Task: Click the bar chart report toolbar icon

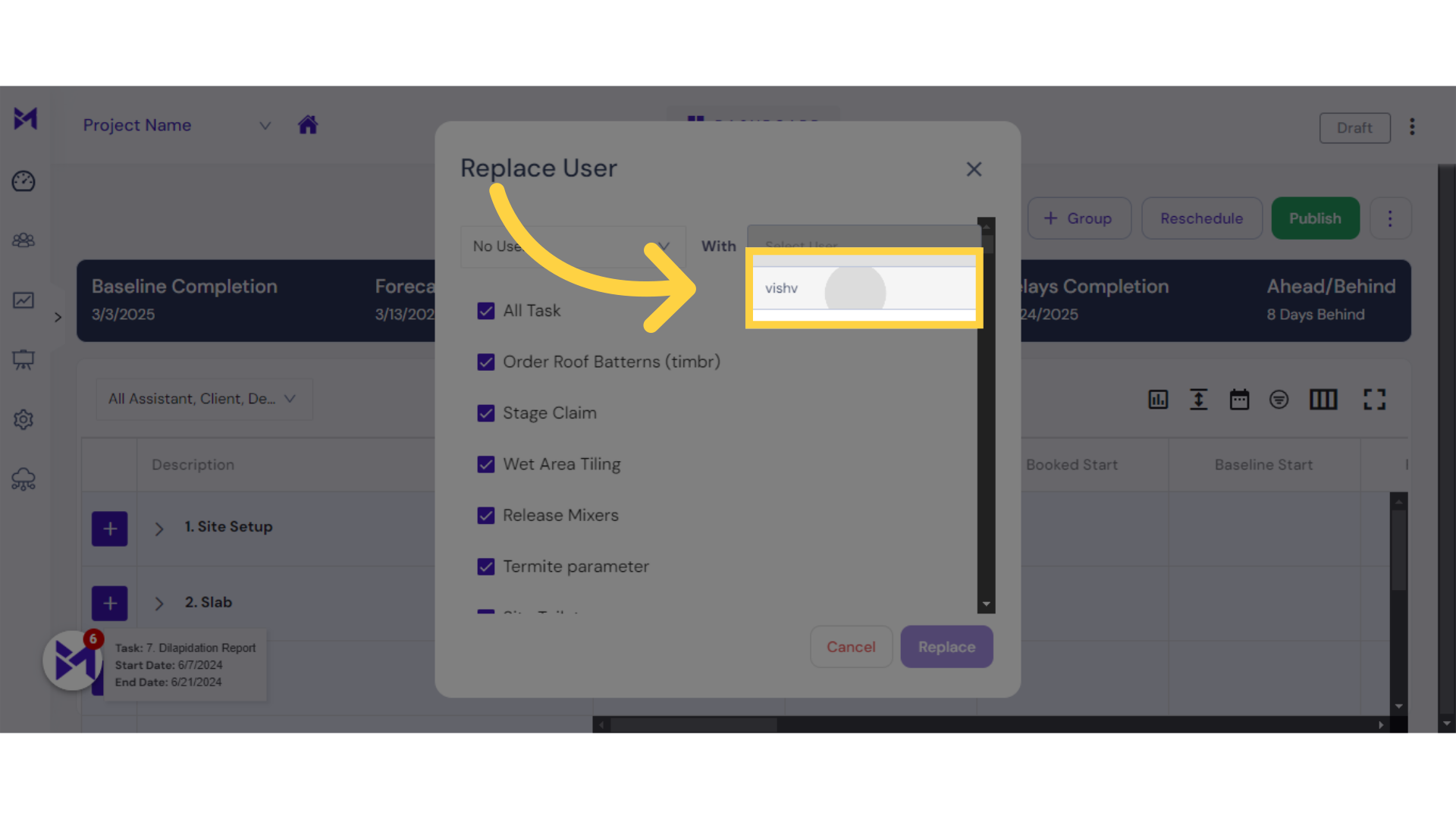Action: (1158, 400)
